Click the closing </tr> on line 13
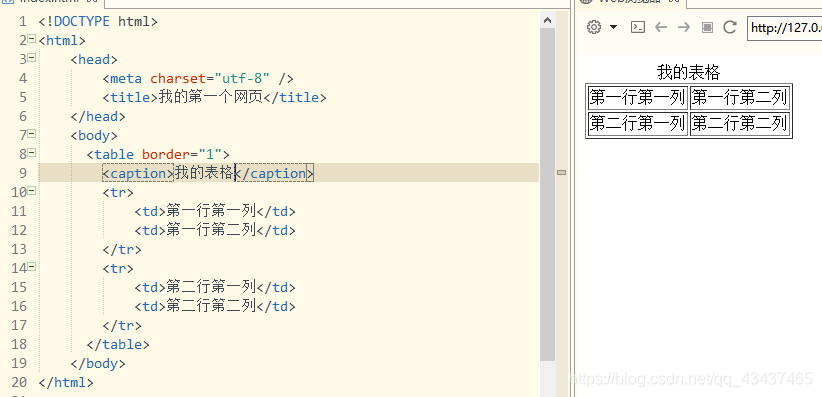 click(x=122, y=250)
